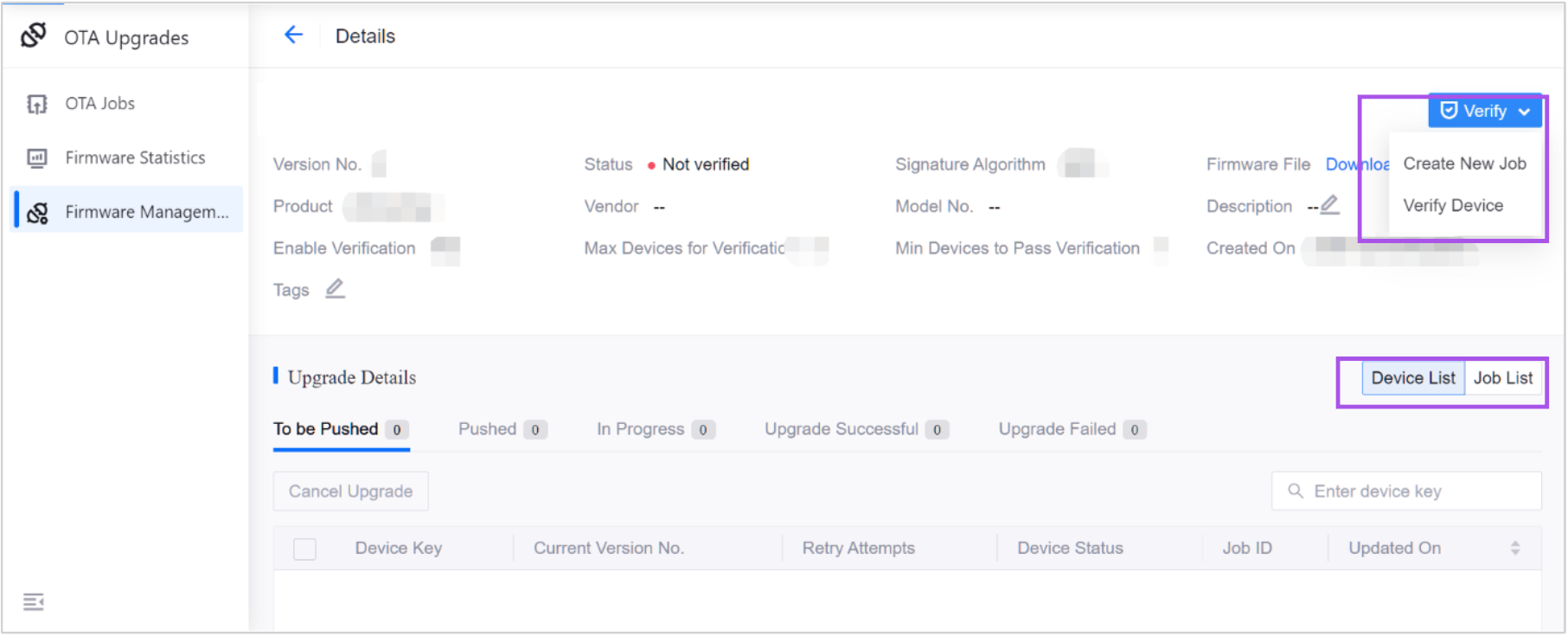1568x636 pixels.
Task: Click the Vendor label
Action: pyautogui.click(x=611, y=206)
